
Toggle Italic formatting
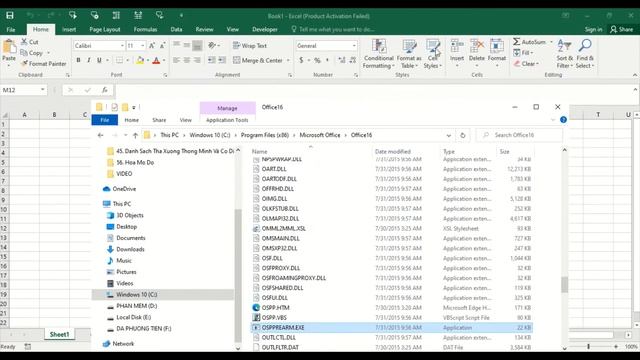tap(89, 60)
